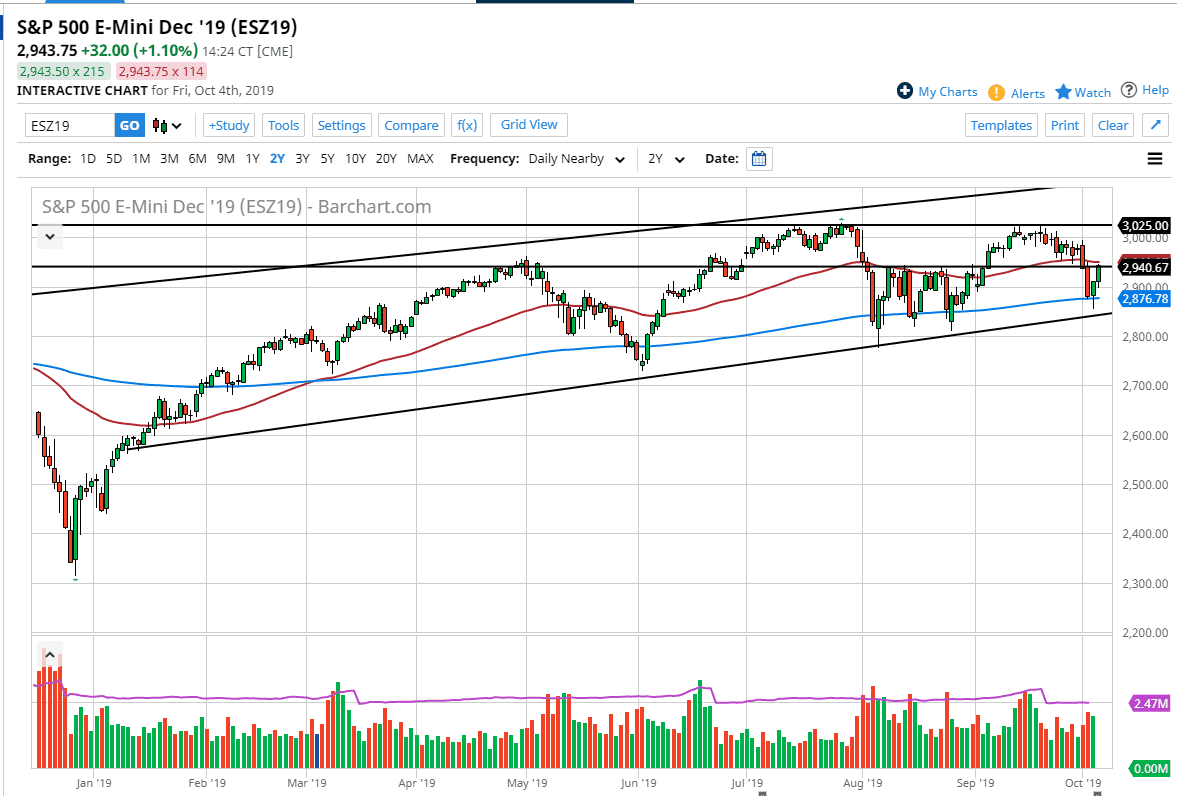The width and height of the screenshot is (1177, 796).
Task: Open Alerts via the exclamation icon
Action: [997, 92]
